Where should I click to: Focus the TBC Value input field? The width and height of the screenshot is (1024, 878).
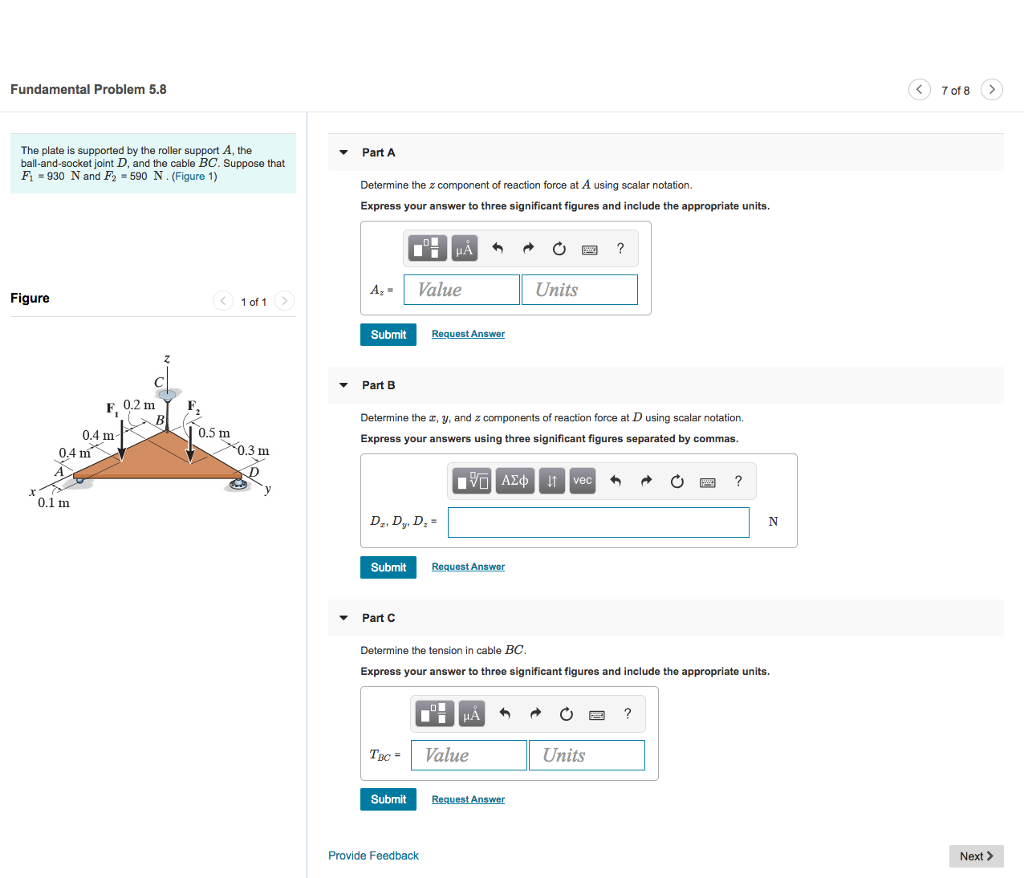[x=469, y=755]
